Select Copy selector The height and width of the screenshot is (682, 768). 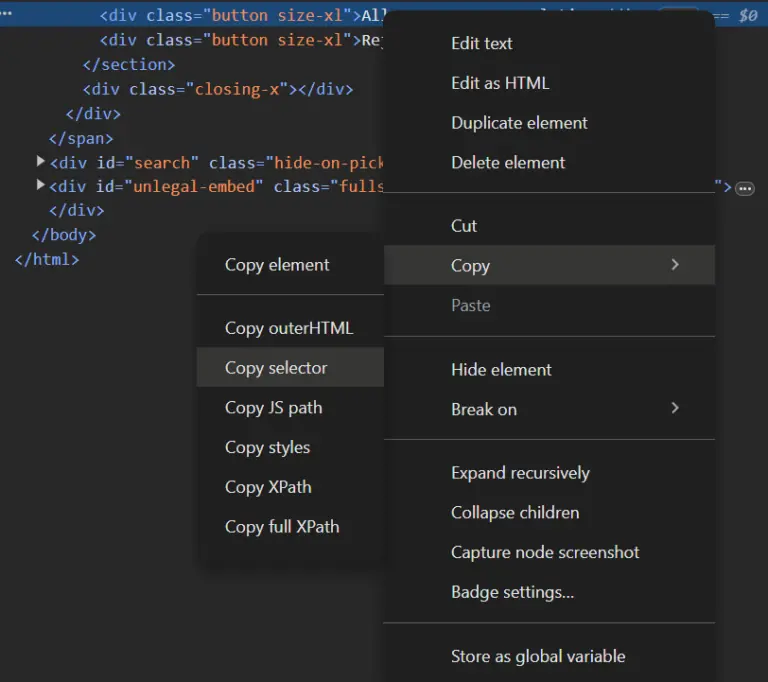pos(290,367)
